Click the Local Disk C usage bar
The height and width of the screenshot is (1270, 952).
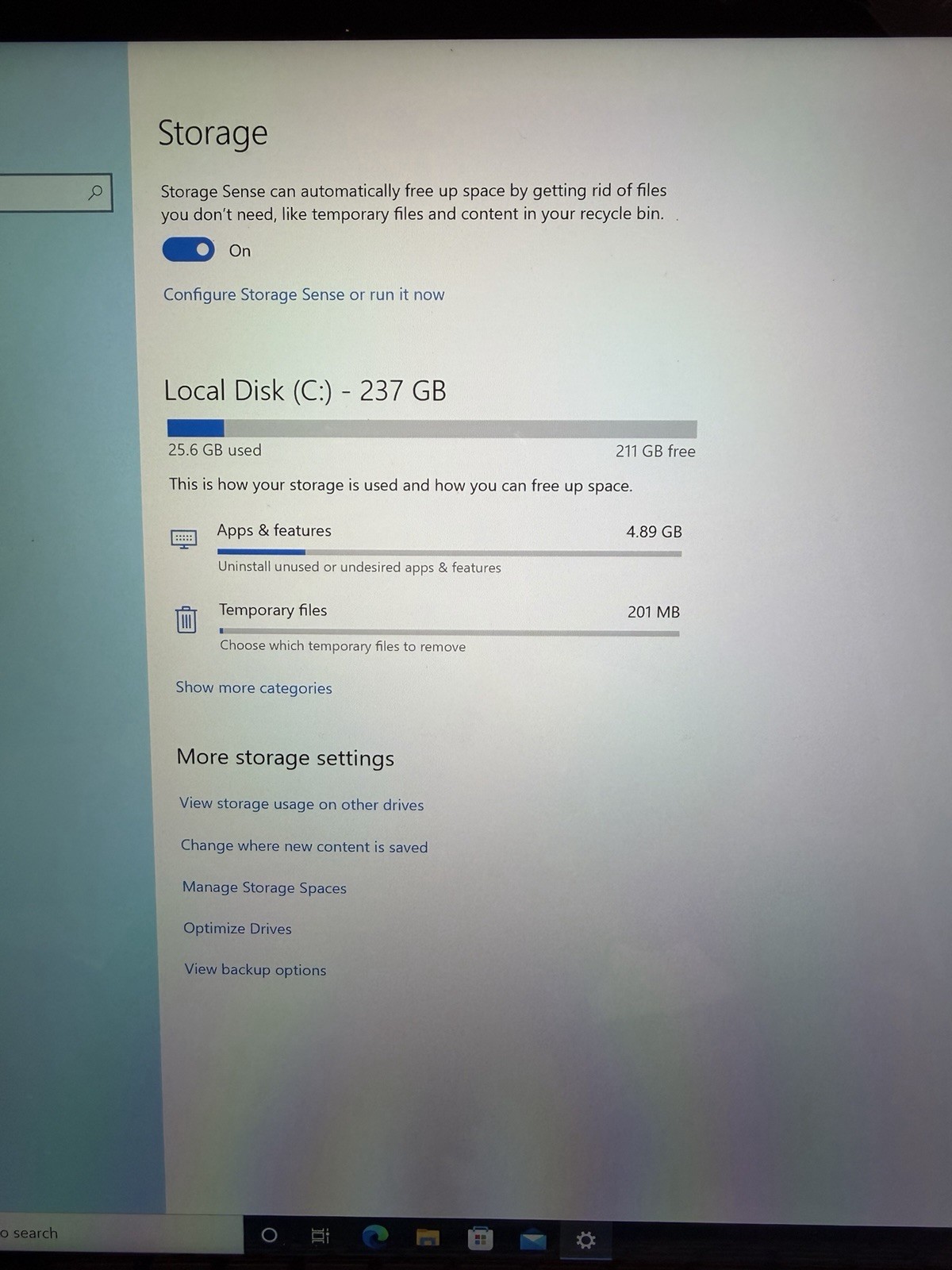click(x=432, y=429)
